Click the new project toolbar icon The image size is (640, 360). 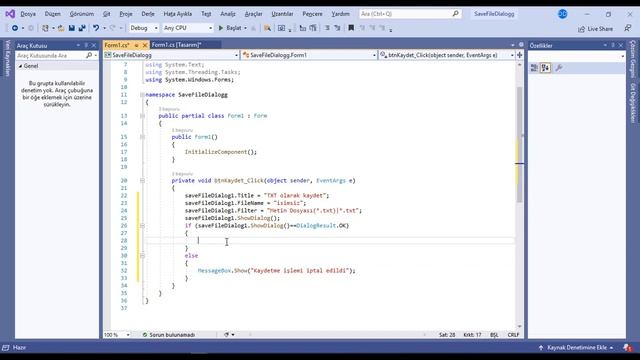point(45,28)
